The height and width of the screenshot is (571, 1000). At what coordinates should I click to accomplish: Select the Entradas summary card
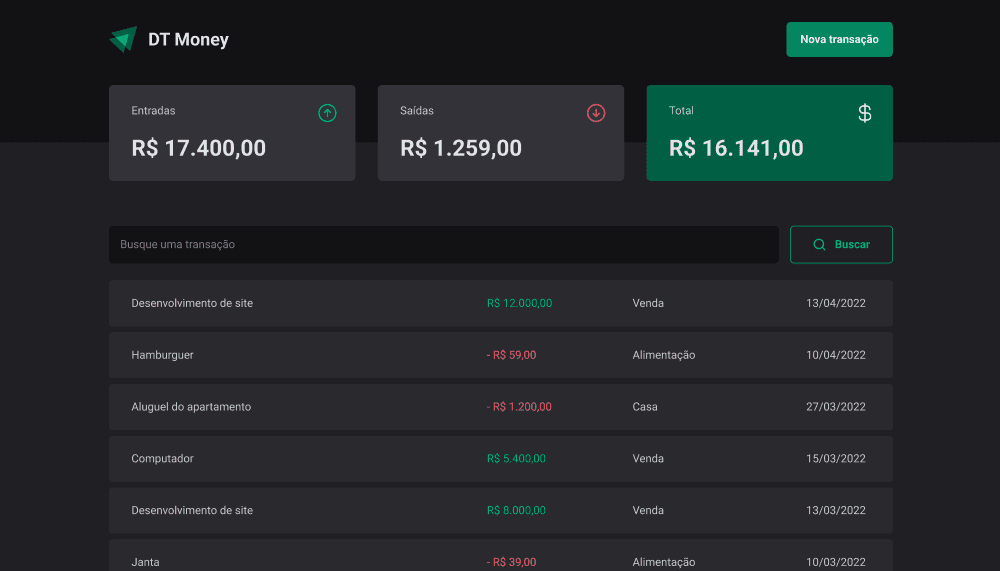232,133
